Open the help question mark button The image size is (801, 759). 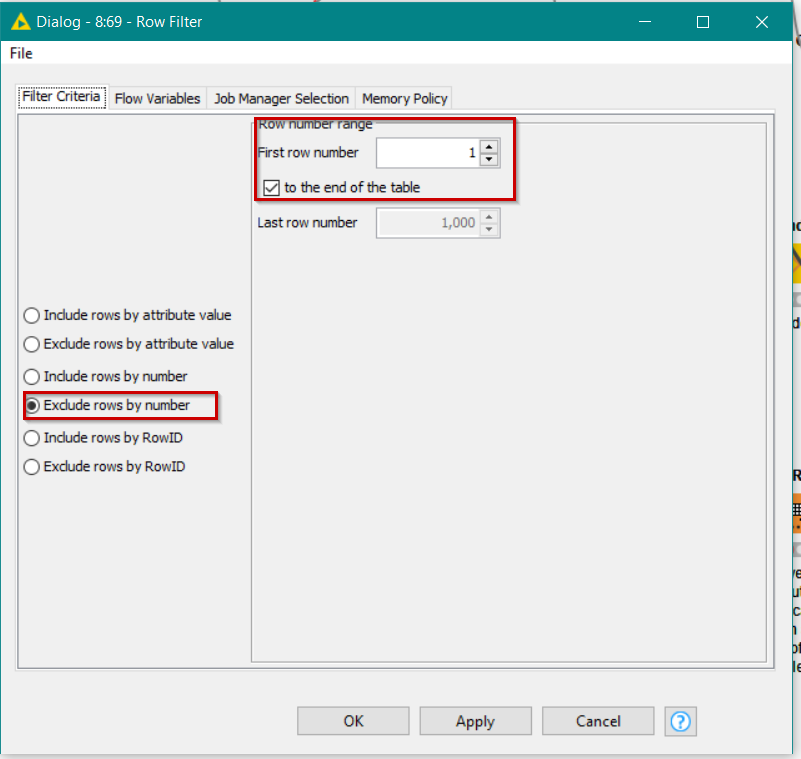[x=680, y=721]
